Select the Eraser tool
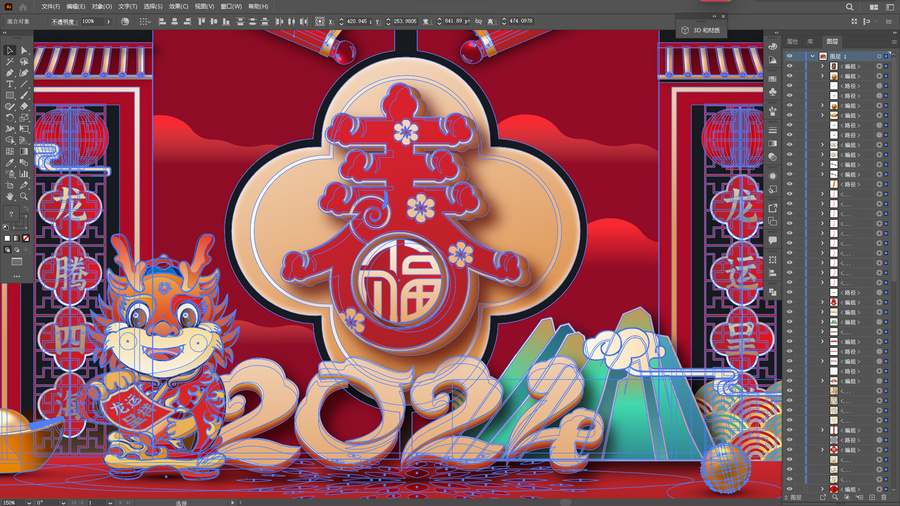Screen dimensions: 900x506 pos(24,107)
